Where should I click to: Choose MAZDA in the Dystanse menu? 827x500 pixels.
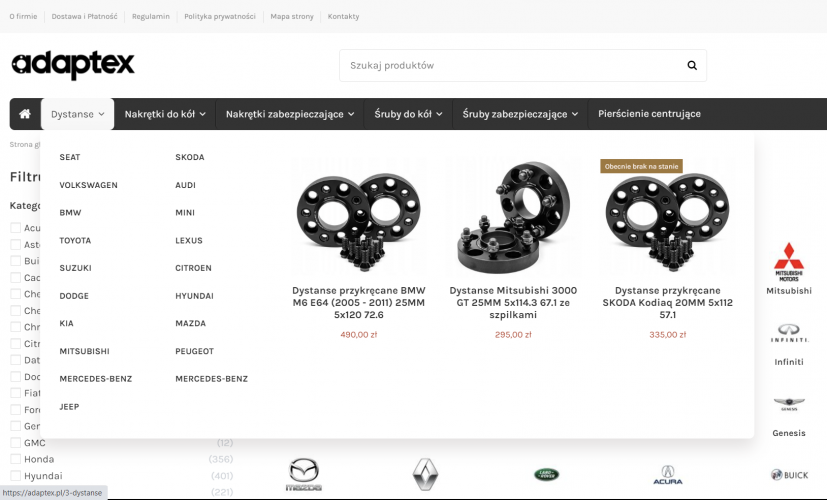coord(190,323)
